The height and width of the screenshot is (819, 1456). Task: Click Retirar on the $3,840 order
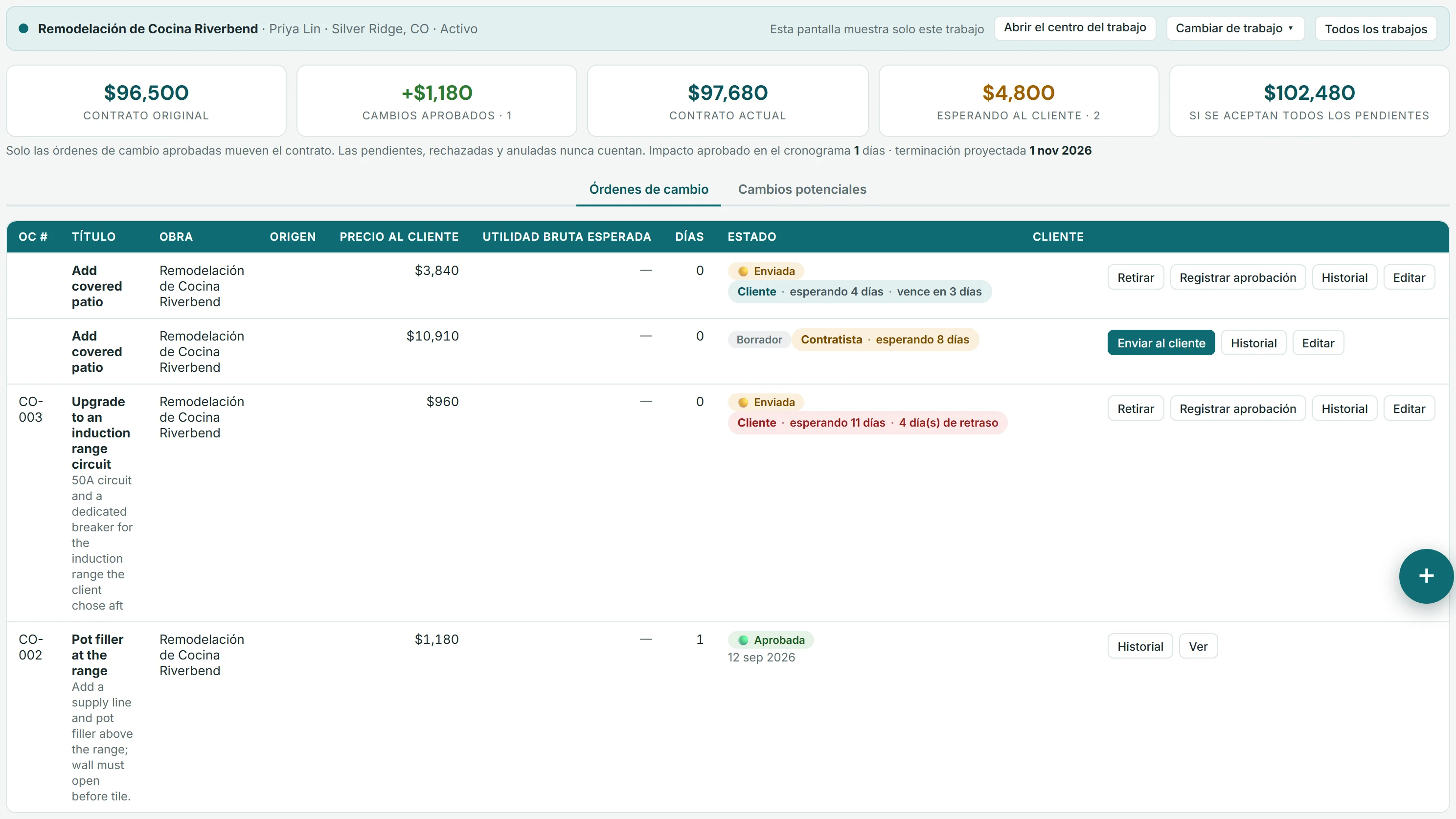tap(1136, 277)
